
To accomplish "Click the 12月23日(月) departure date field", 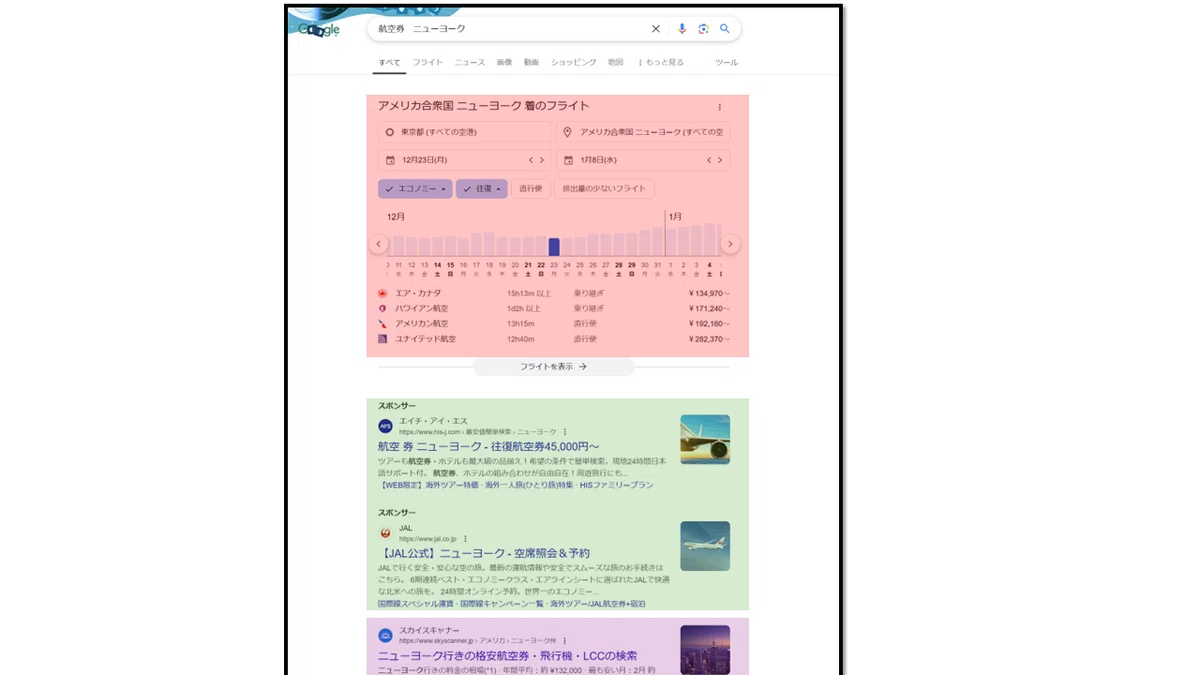I will (x=465, y=160).
